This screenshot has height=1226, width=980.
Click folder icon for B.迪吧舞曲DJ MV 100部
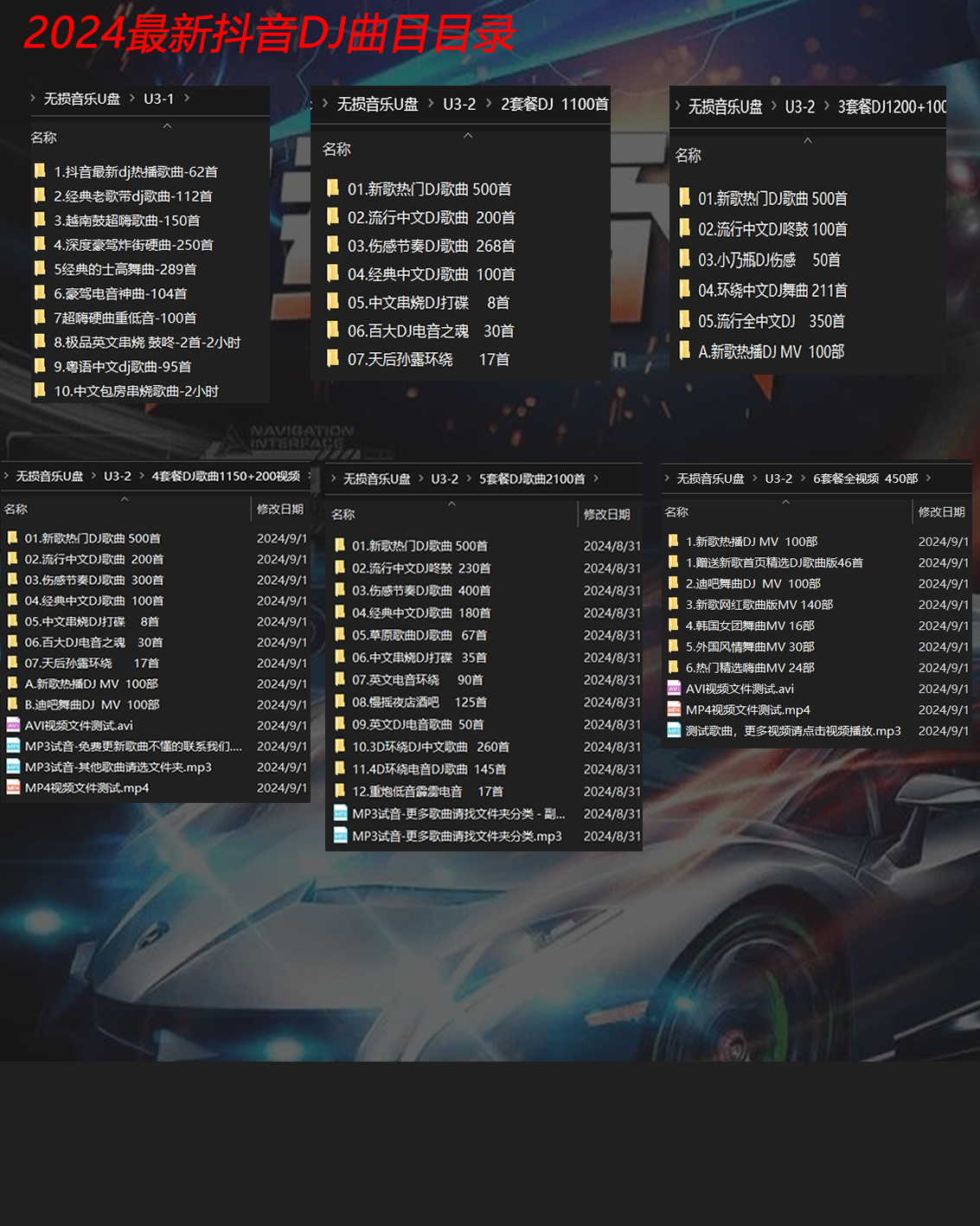point(13,704)
